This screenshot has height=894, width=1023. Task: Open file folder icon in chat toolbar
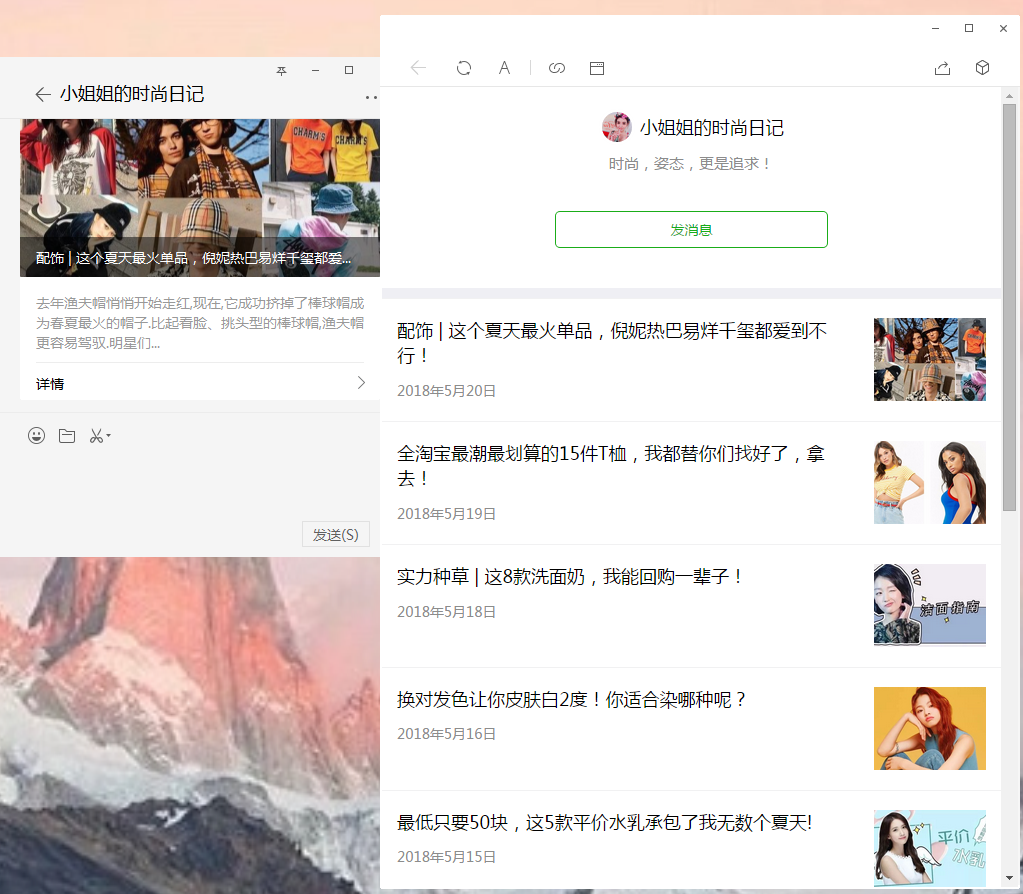[67, 436]
